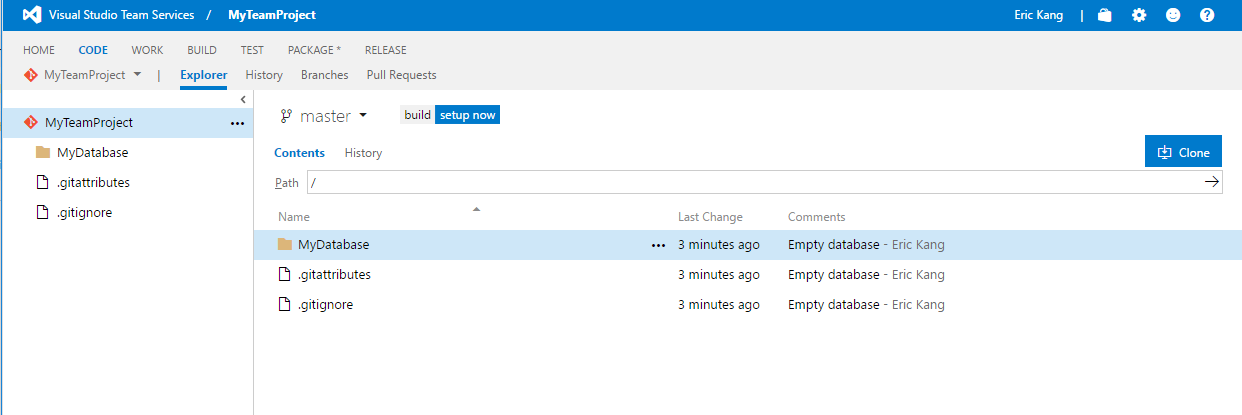Click the .gitattributes file icon in the contents list
Viewport: 1242px width, 415px height.
[x=285, y=275]
